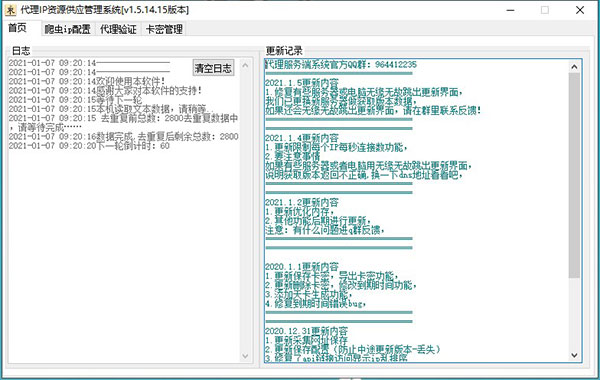The image size is (600, 380).
Task: Click the 2021.1.5更新内容 heading text
Action: click(302, 83)
